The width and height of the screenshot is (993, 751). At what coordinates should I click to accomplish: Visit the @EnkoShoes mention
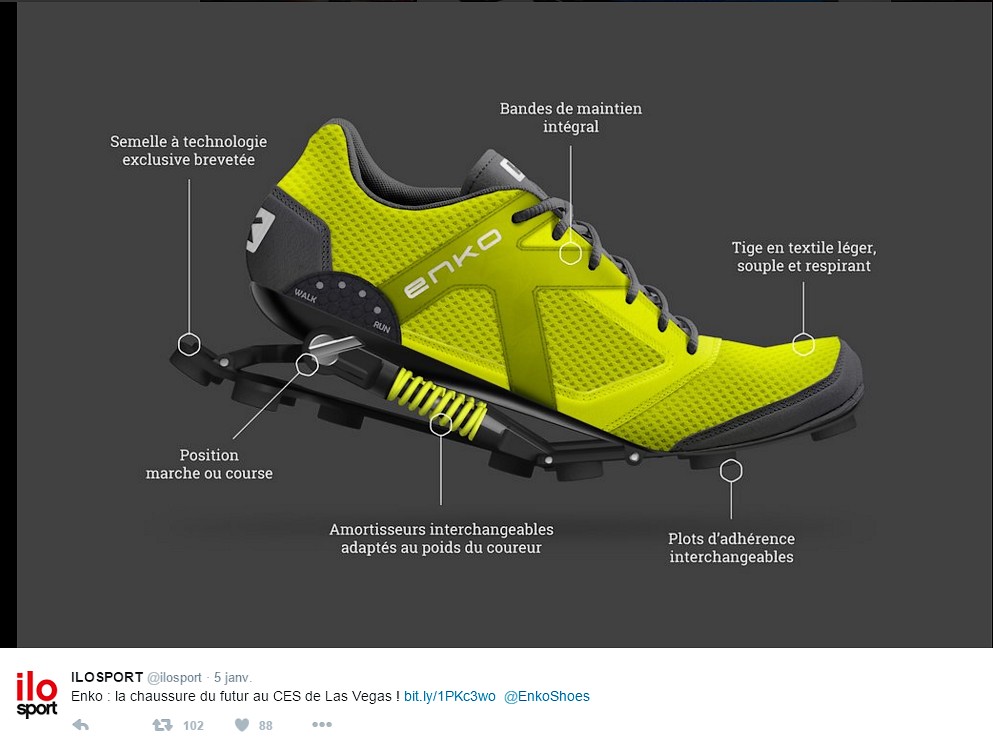(546, 696)
